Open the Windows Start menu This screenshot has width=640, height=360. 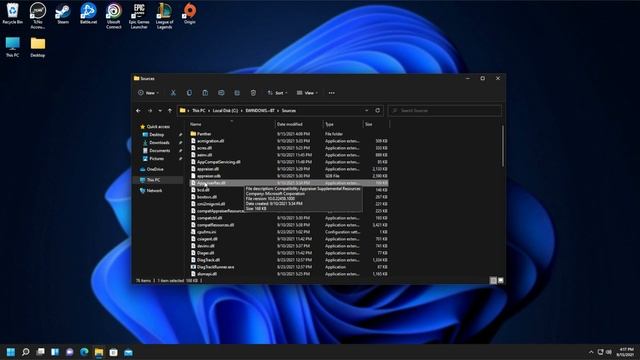pos(11,352)
